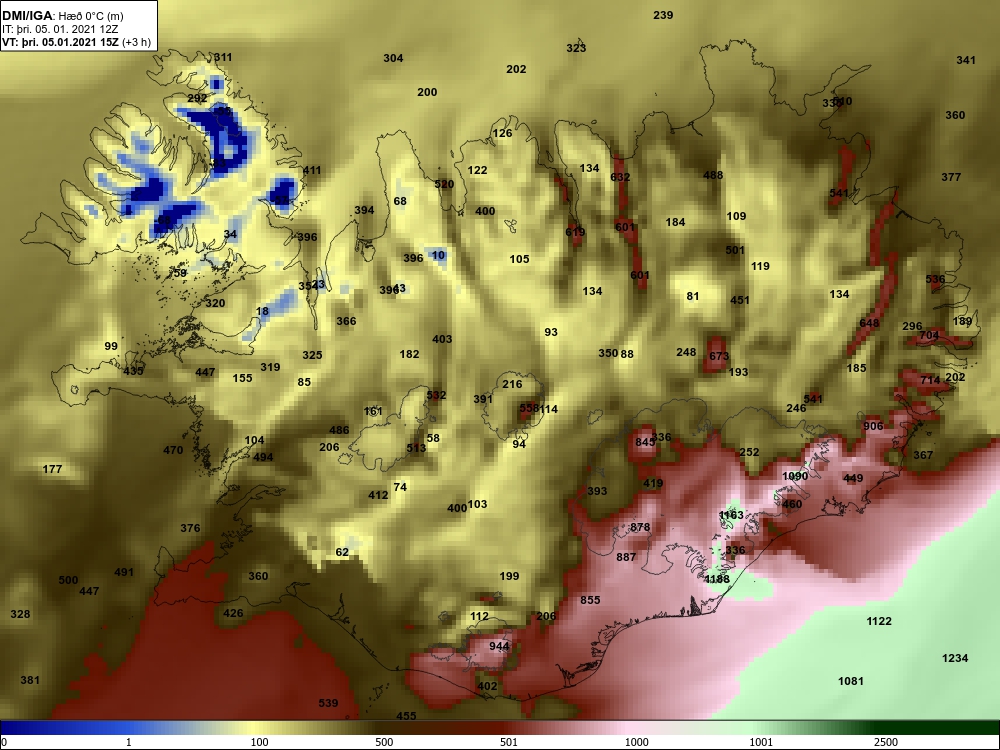The width and height of the screenshot is (1000, 750).
Task: Click the '1001' label on the colour scale
Action: click(761, 742)
